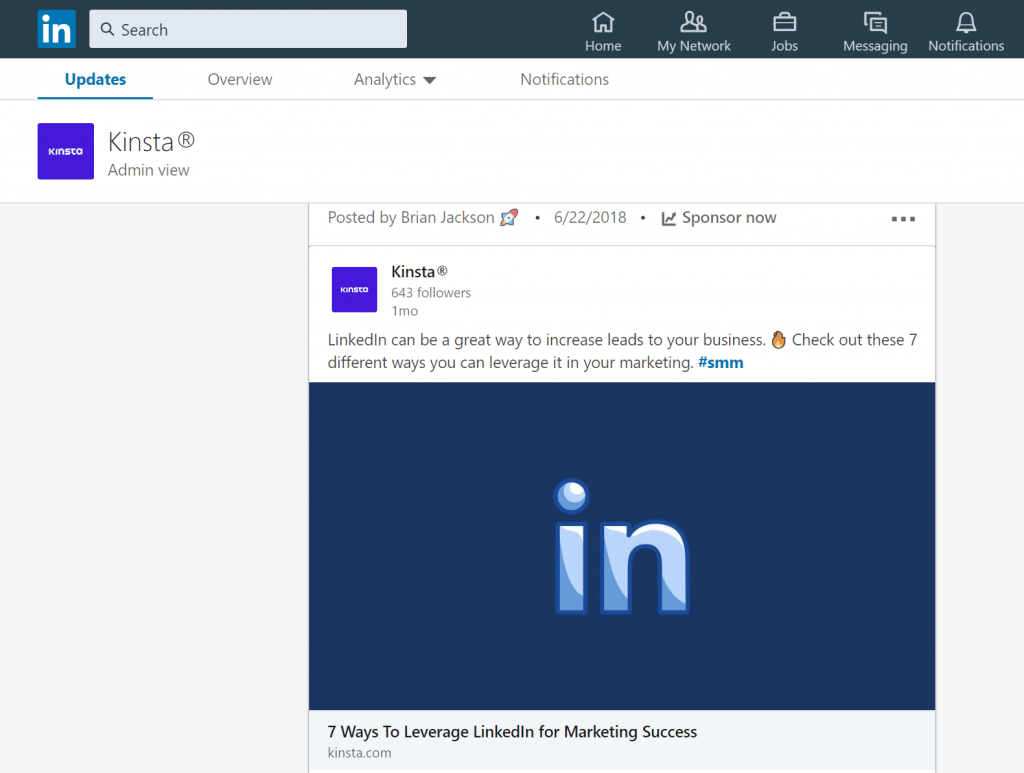Open the 7 Ways To Leverage LinkedIn article
This screenshot has width=1024, height=773.
[512, 731]
